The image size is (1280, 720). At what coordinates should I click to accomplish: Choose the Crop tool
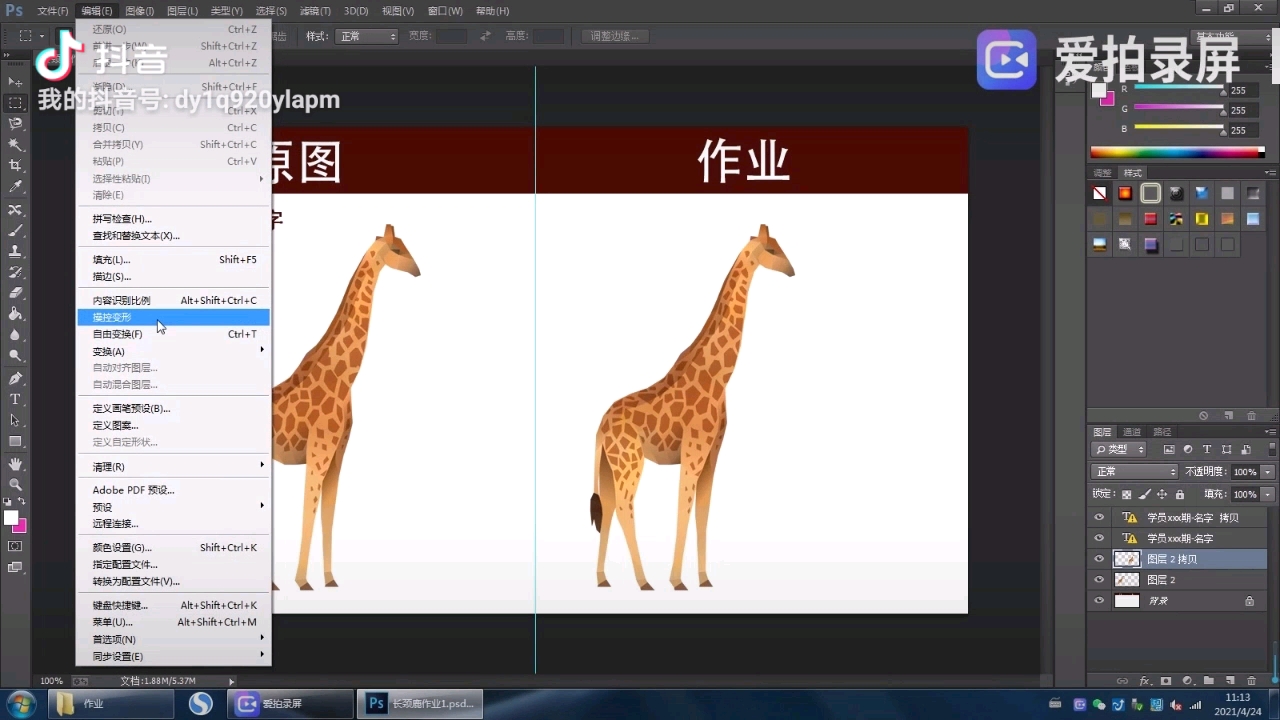point(13,165)
